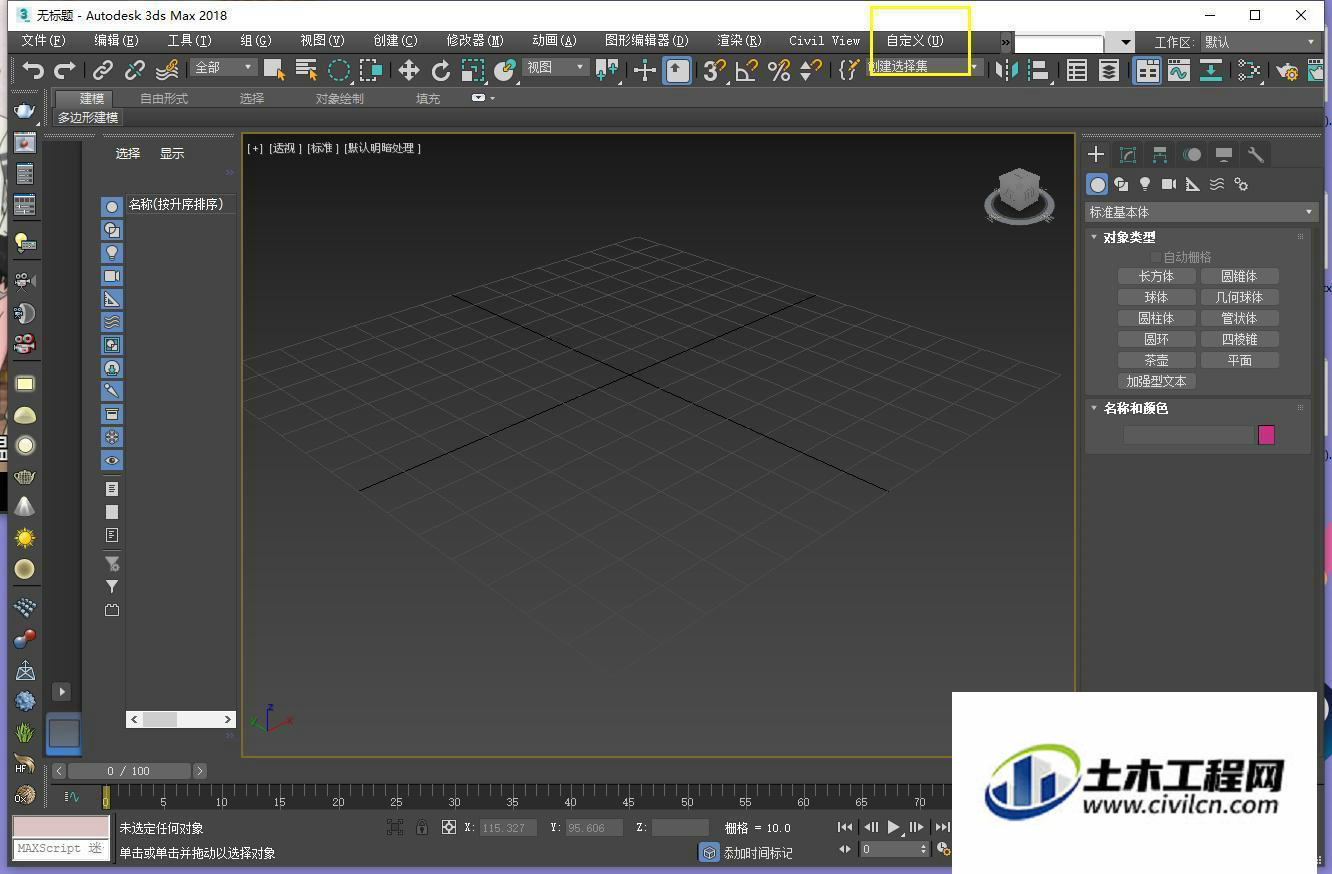Toggle the Ribbon display icon

point(1147,70)
